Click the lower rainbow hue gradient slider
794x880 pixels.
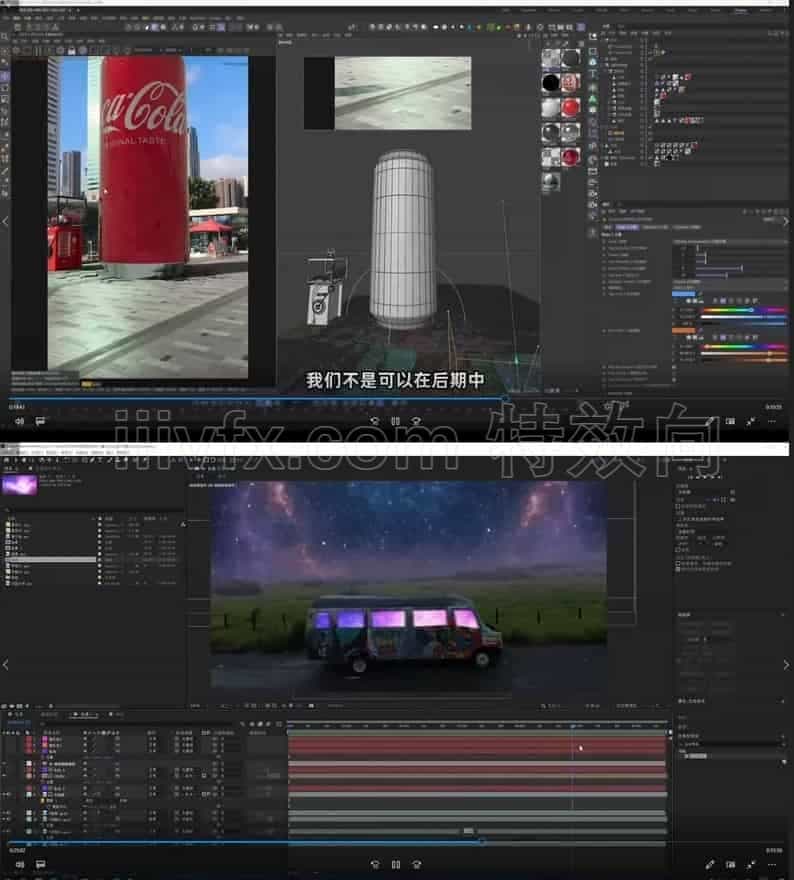[x=743, y=347]
